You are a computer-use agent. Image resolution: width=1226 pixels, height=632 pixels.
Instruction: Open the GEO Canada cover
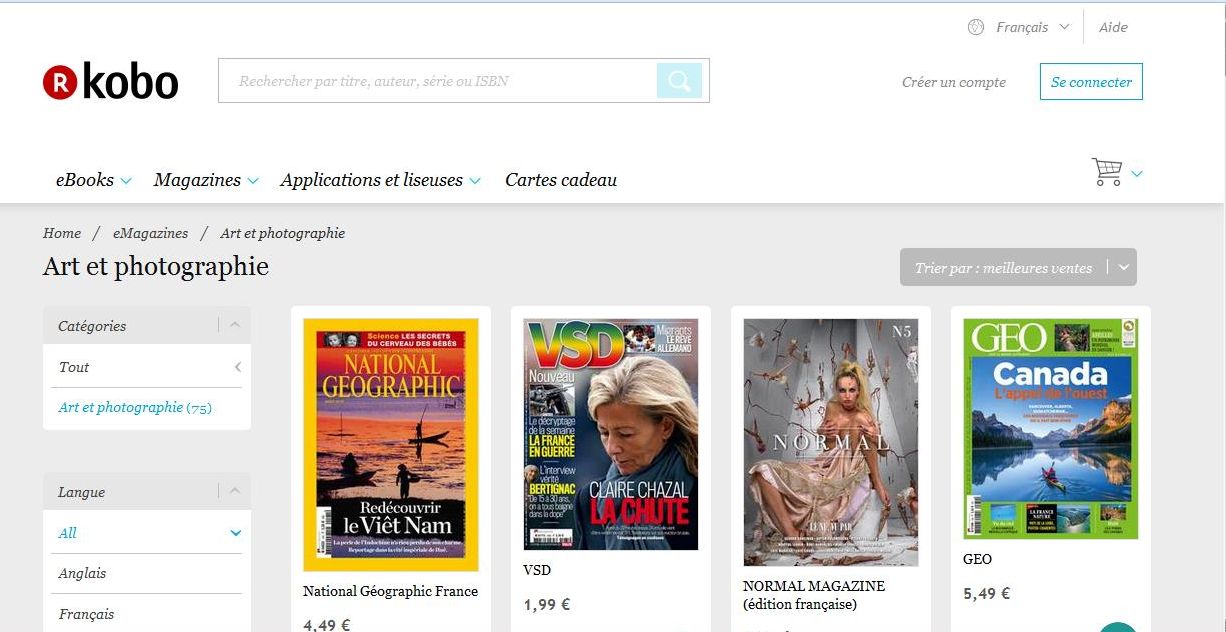coord(1051,429)
